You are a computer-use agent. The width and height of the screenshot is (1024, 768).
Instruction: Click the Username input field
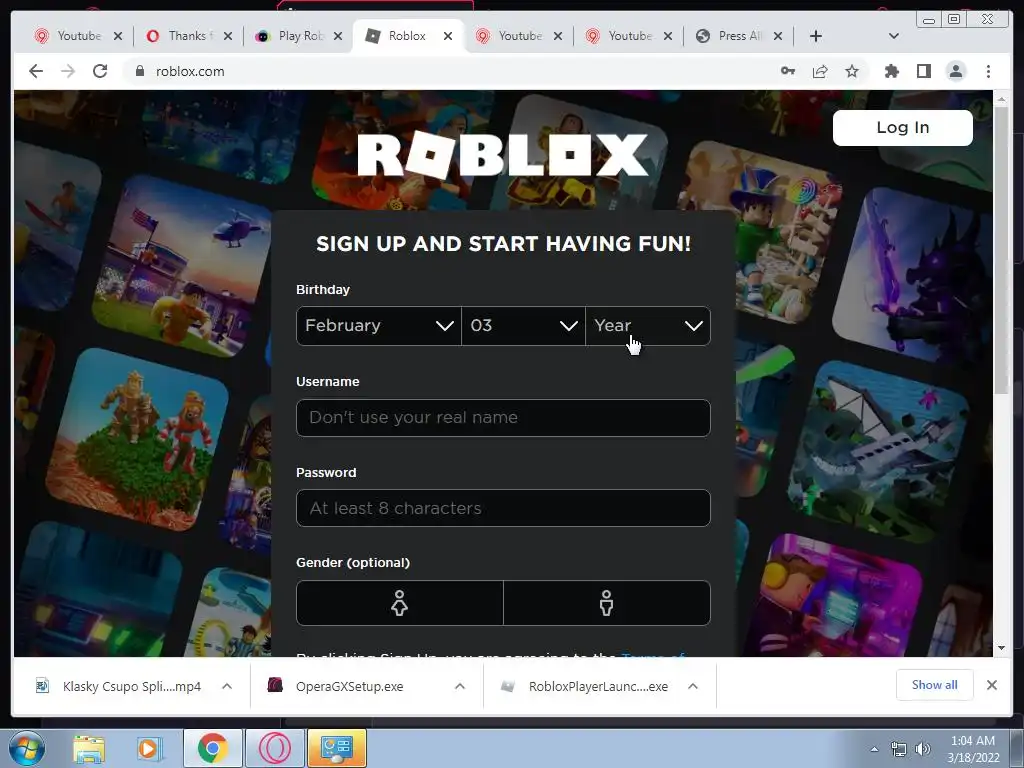pos(503,417)
